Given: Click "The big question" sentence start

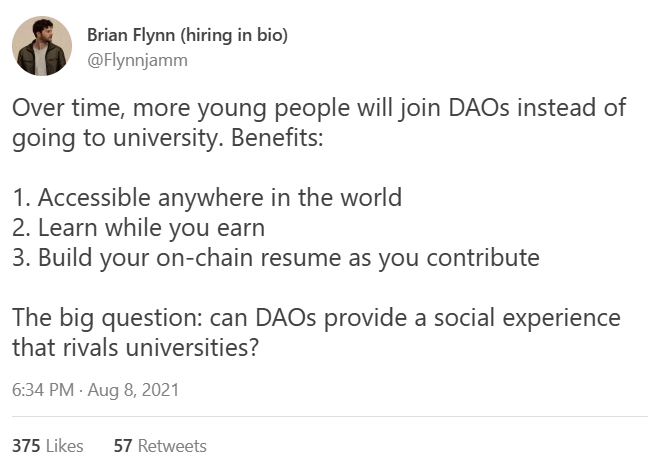Looking at the screenshot, I should 107,318.
